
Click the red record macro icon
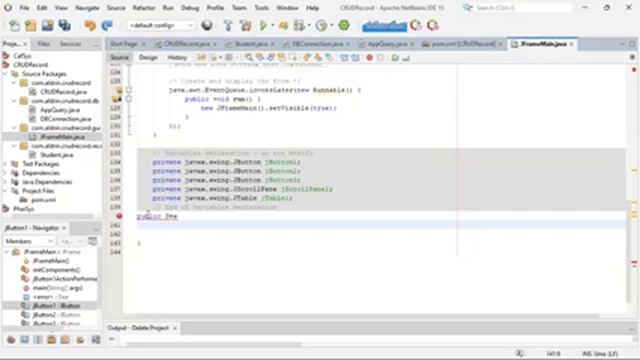pyautogui.click(x=369, y=58)
